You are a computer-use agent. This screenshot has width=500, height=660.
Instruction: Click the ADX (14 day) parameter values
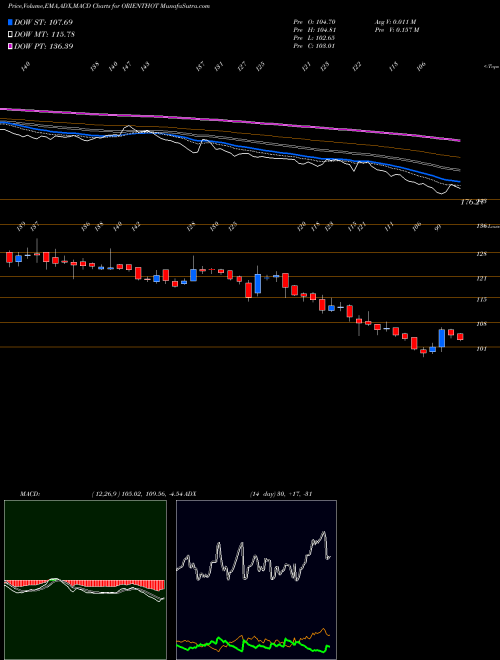(x=280, y=494)
